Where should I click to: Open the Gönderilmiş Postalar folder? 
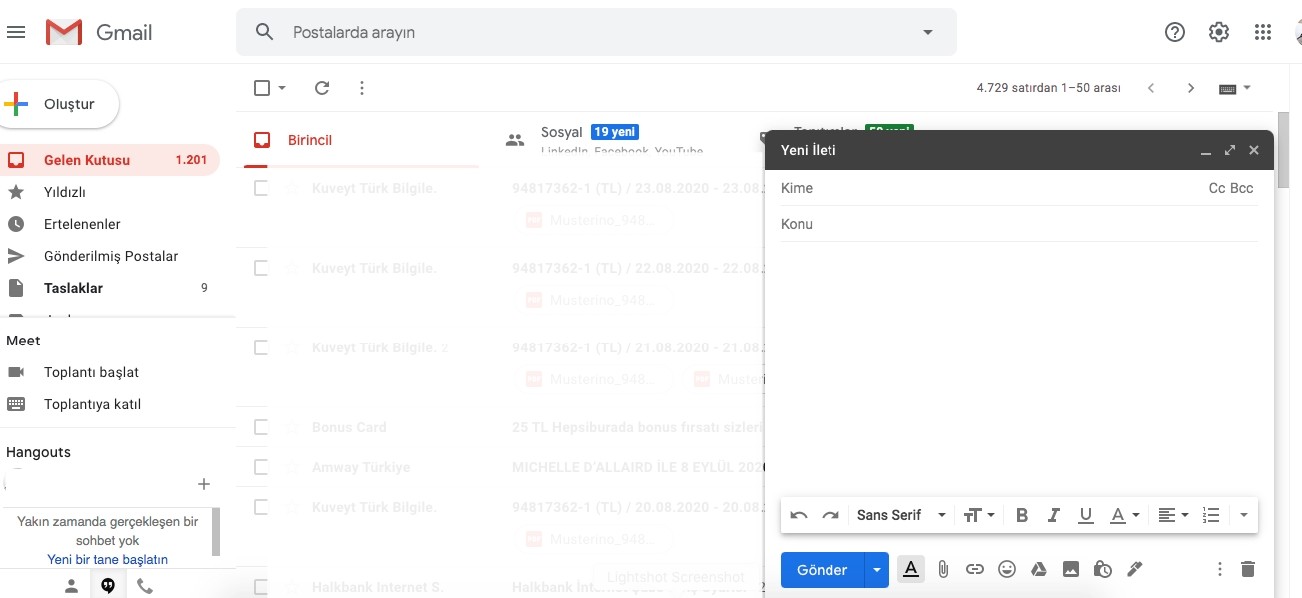(110, 256)
